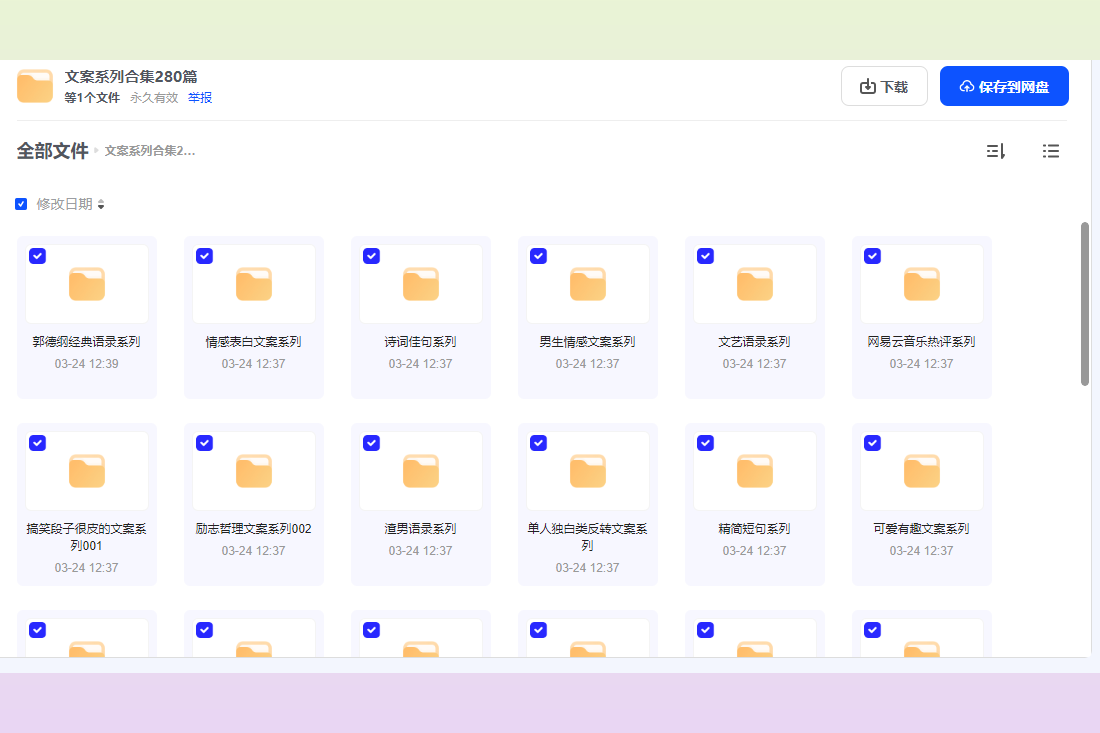Uncheck the 情感表白文案系列 checkbox
1100x733 pixels.
tap(205, 256)
